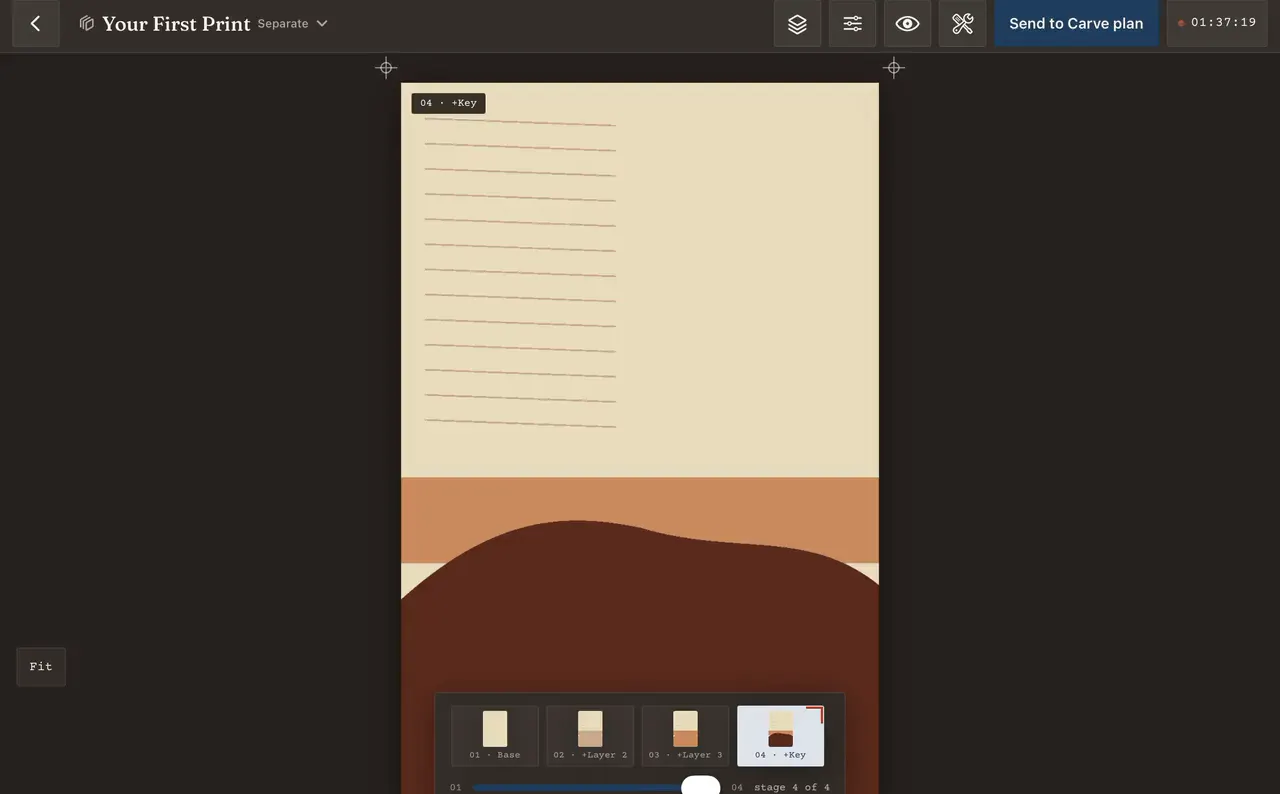1280x794 pixels.
Task: Open the layers stack panel icon
Action: coord(797,23)
